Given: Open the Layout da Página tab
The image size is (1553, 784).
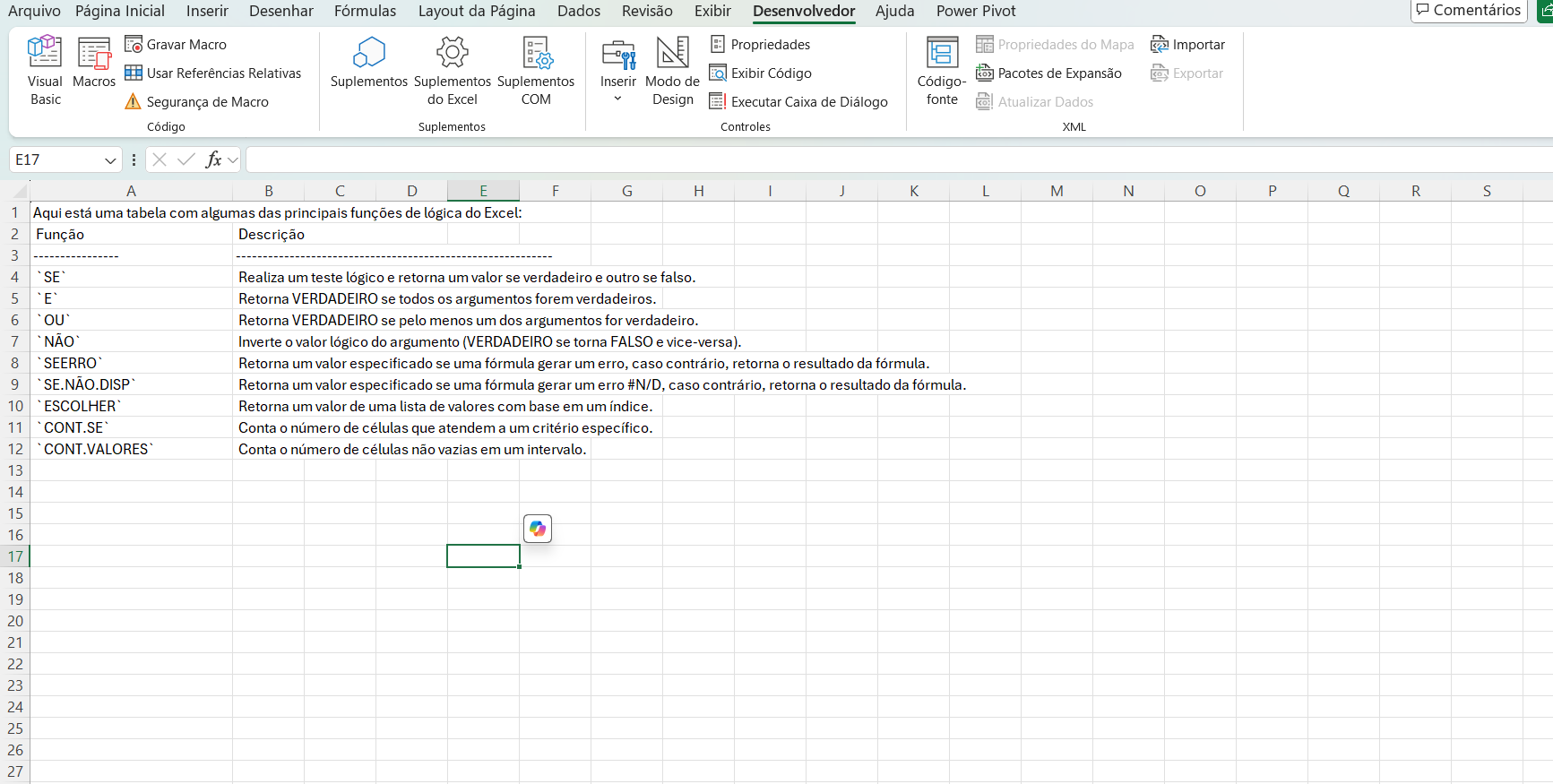Looking at the screenshot, I should pos(477,11).
